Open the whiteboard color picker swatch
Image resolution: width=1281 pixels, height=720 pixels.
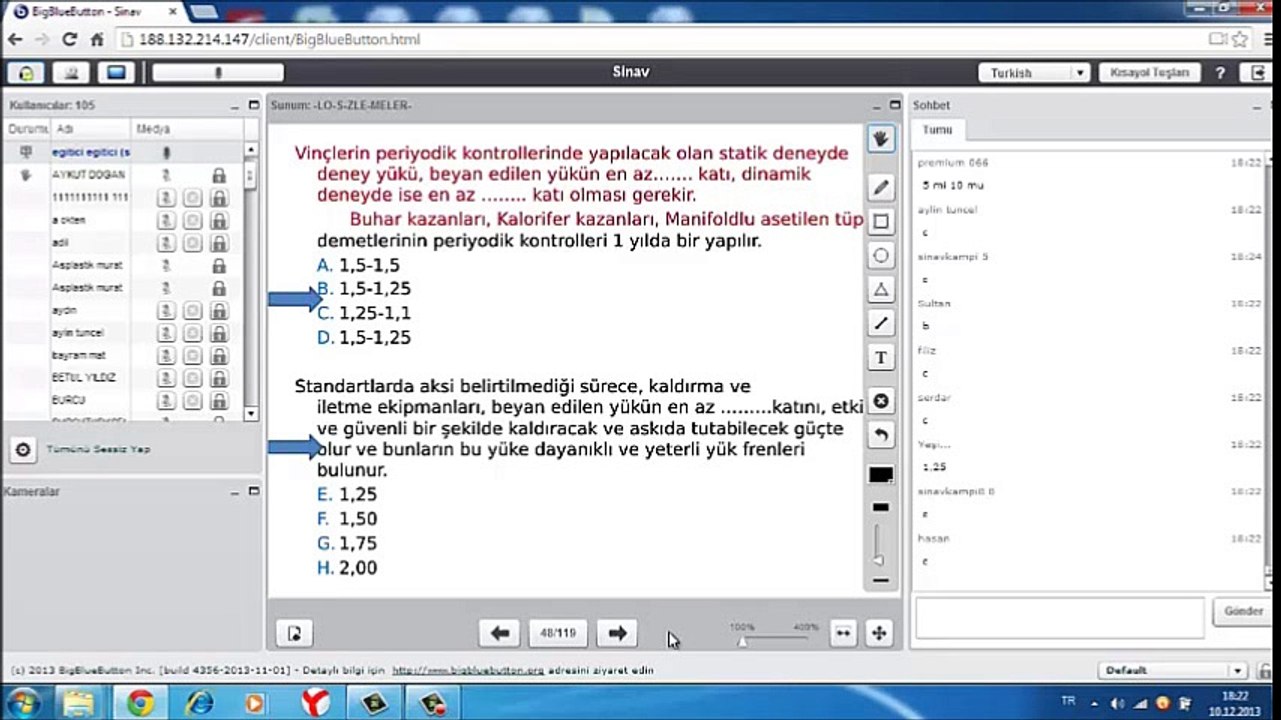(x=881, y=475)
